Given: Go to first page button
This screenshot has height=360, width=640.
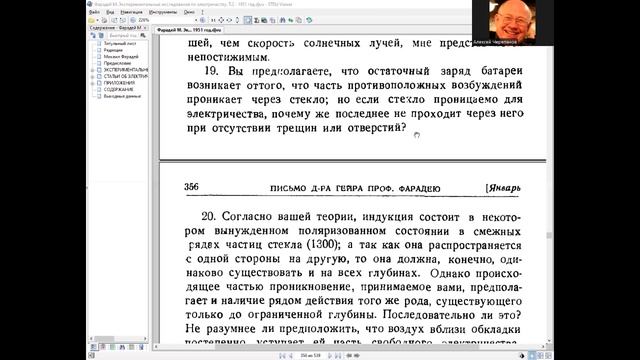Looking at the screenshot, I should 282,356.
